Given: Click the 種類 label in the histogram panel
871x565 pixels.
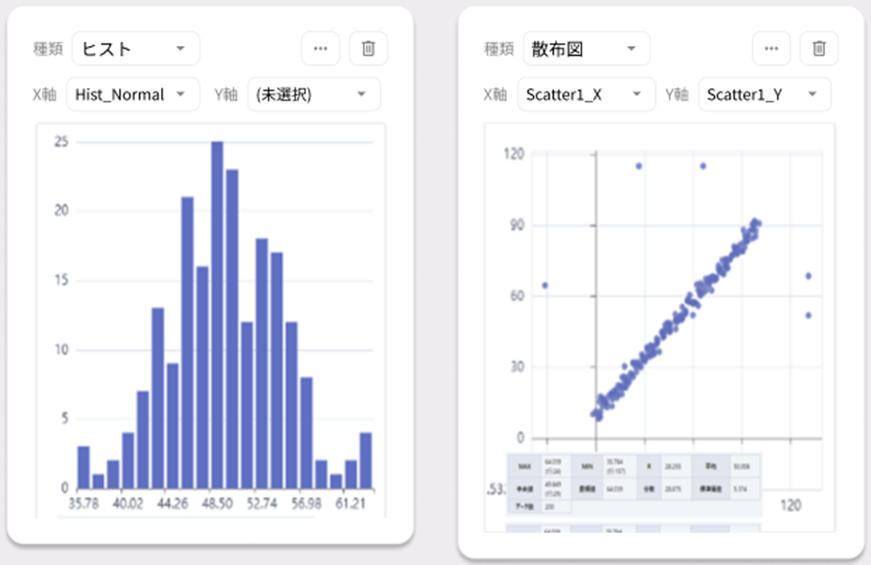Looking at the screenshot, I should coord(49,49).
